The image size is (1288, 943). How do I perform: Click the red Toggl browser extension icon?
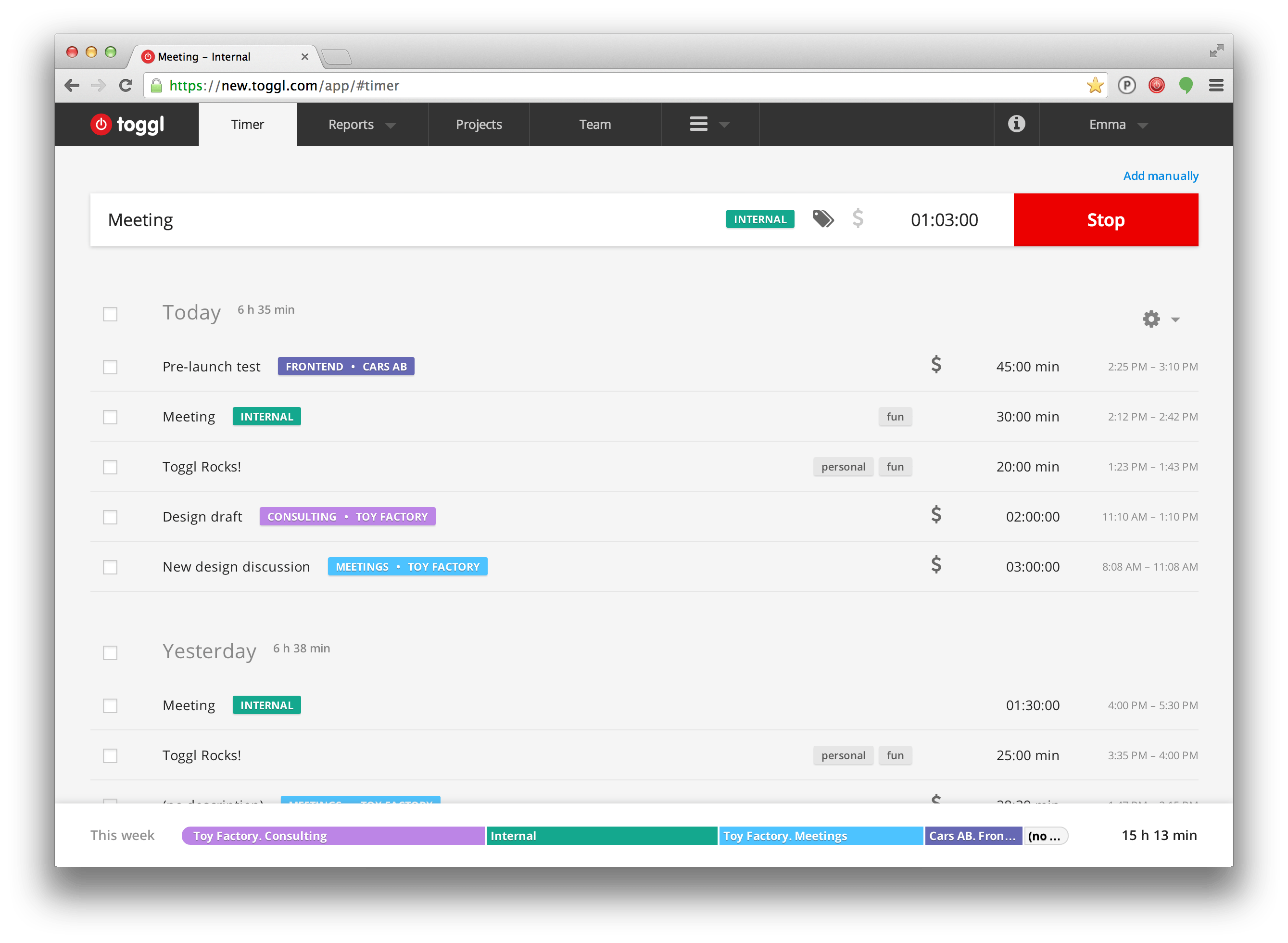[x=1156, y=86]
